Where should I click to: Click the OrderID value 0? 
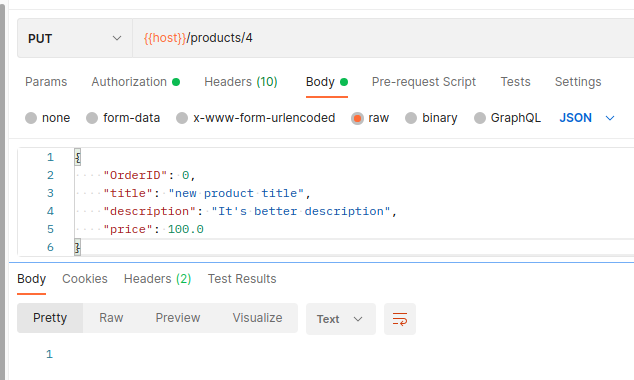185,175
